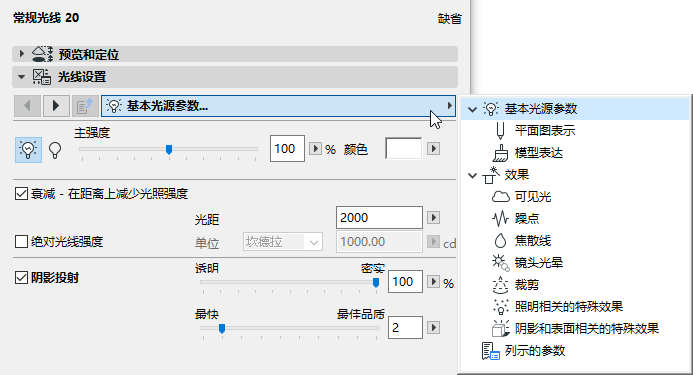The image size is (693, 375).
Task: Click the shadow density field showing 100
Action: (x=405, y=282)
